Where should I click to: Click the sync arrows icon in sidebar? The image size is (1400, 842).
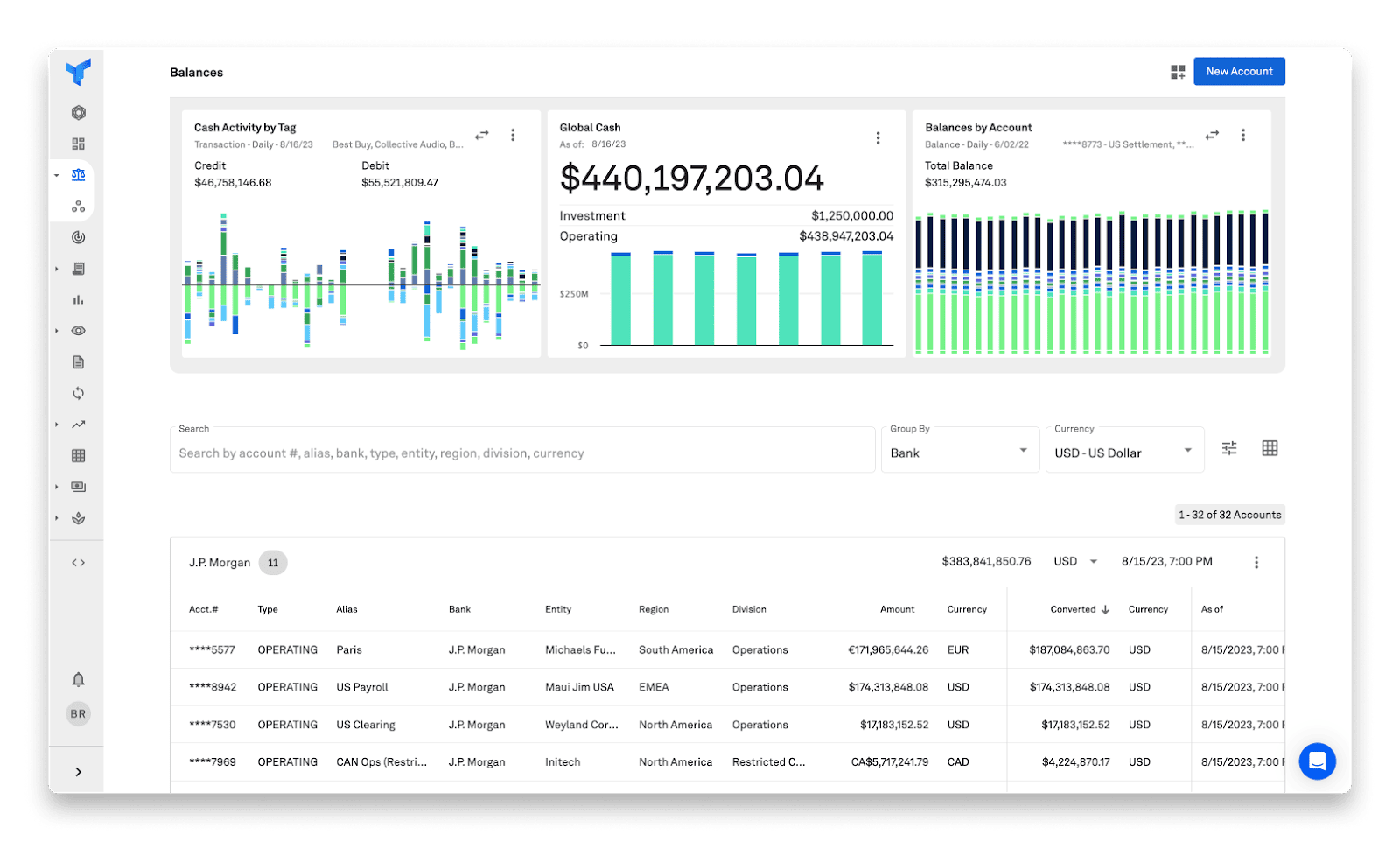click(x=79, y=394)
